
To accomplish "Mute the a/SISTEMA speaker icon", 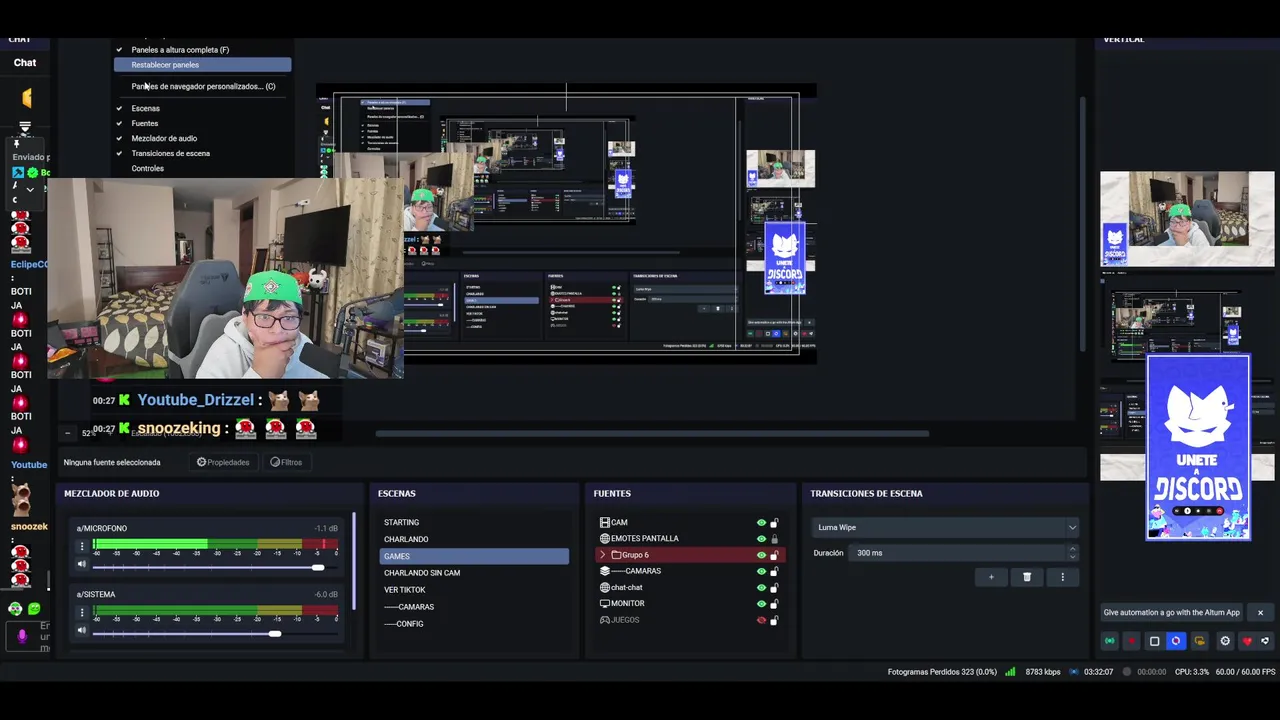I will (82, 630).
